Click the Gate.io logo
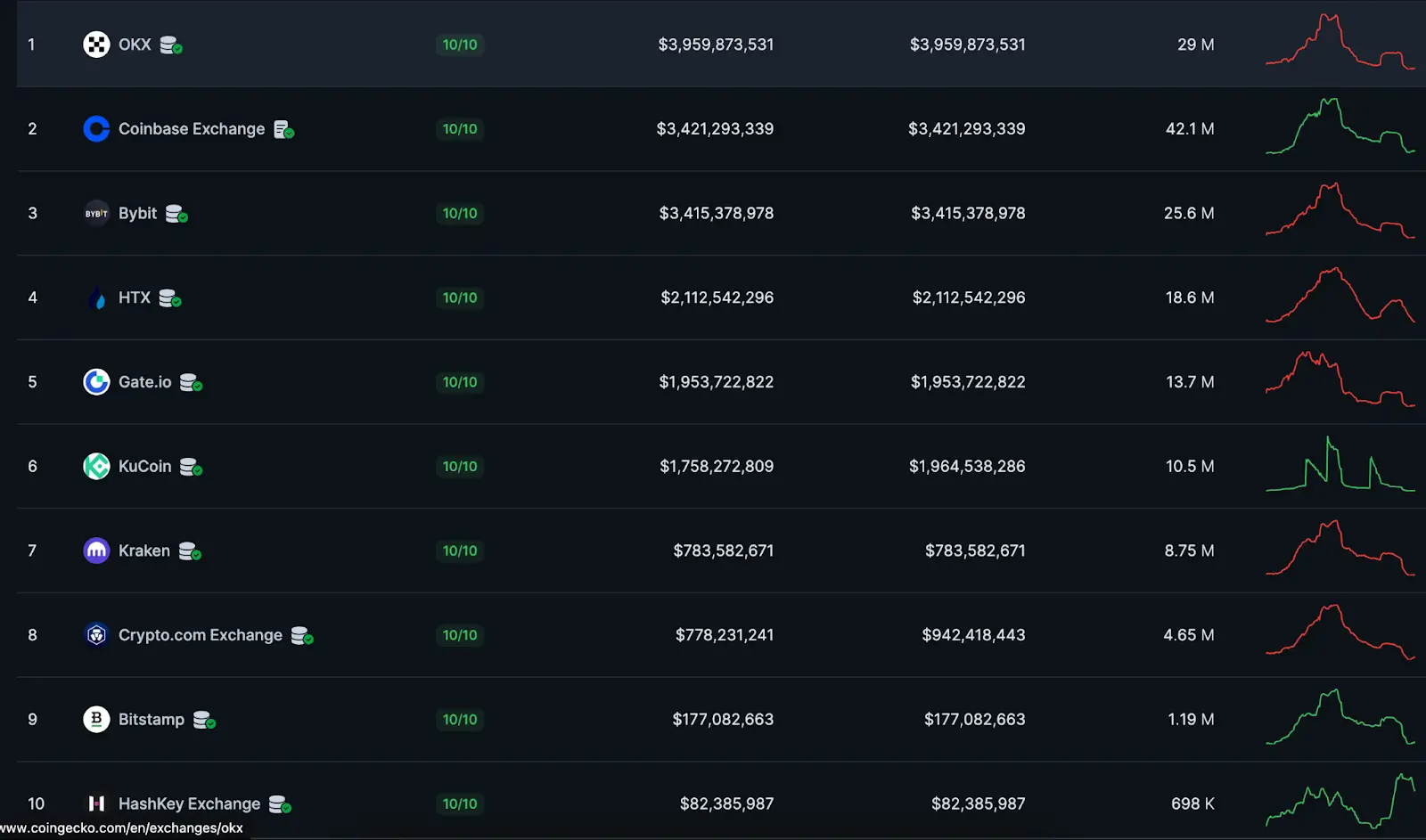Screen dimensions: 1426x840 point(96,381)
